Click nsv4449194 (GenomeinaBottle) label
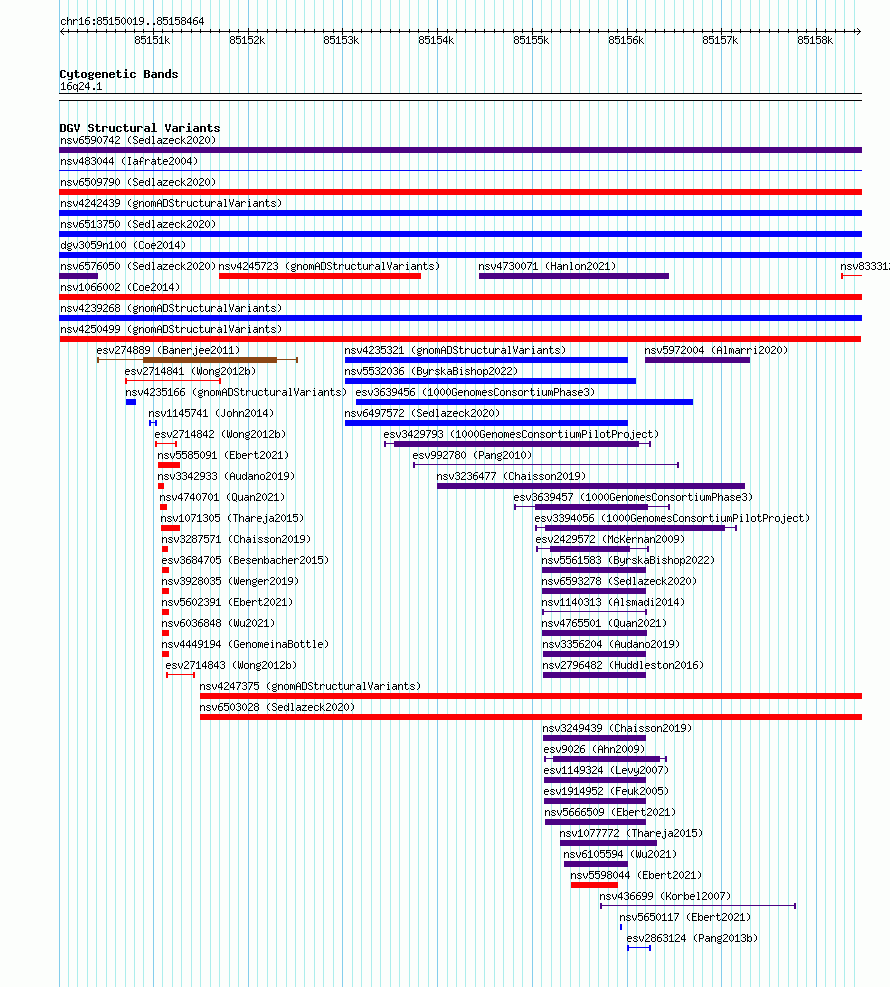 point(245,645)
